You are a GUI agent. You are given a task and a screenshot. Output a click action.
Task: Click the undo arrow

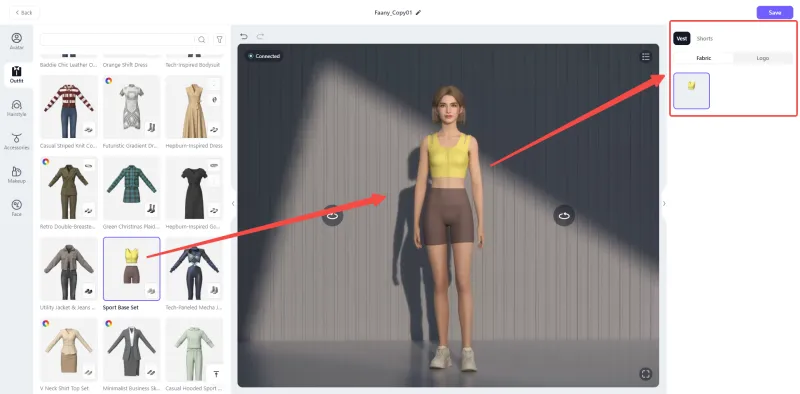244,36
